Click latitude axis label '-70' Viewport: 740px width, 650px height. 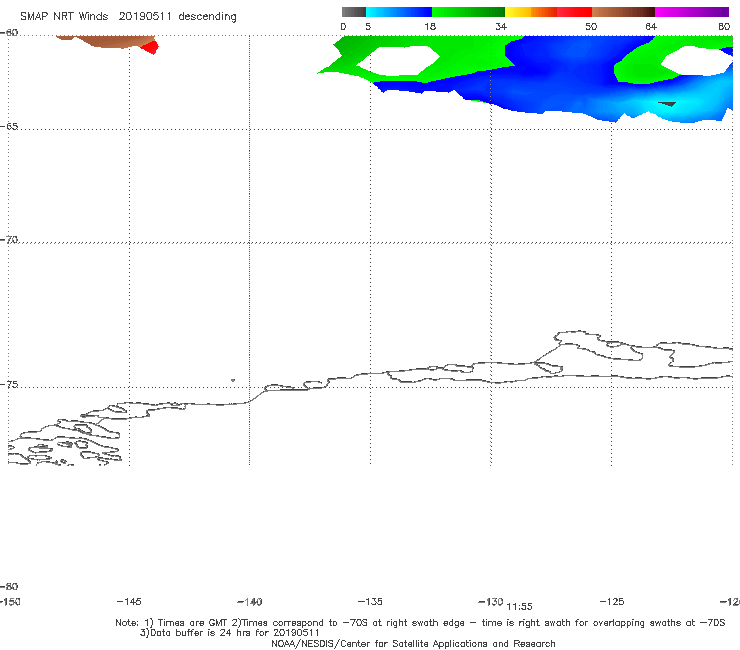[9, 240]
